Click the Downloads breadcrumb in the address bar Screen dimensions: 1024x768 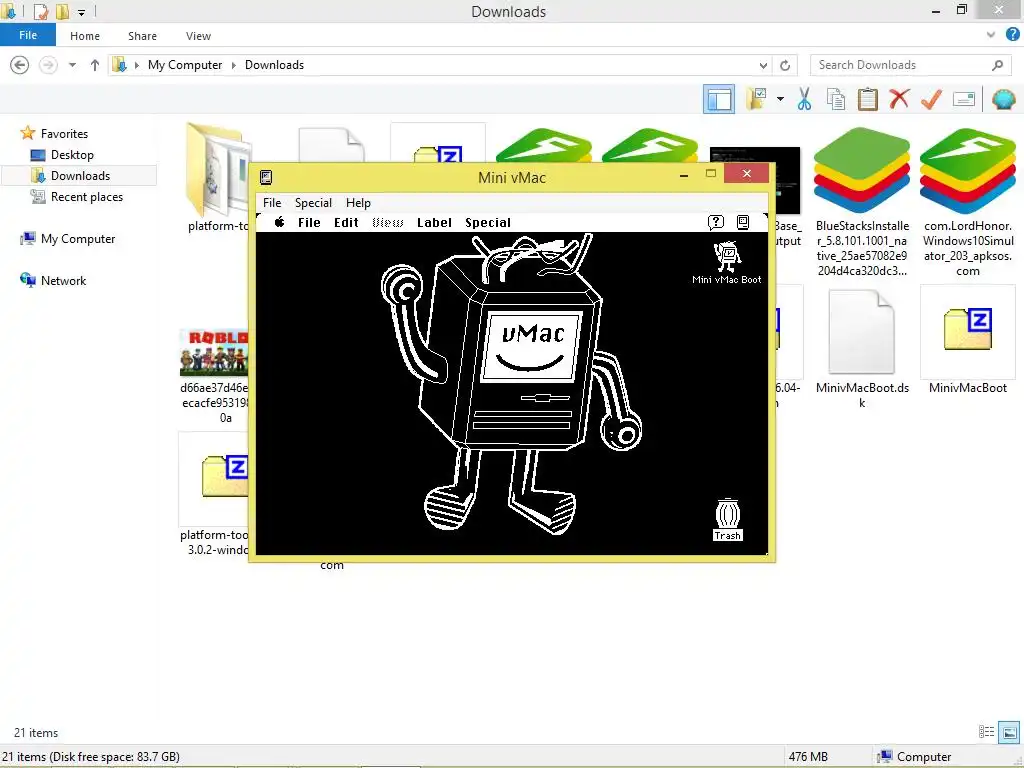(274, 65)
